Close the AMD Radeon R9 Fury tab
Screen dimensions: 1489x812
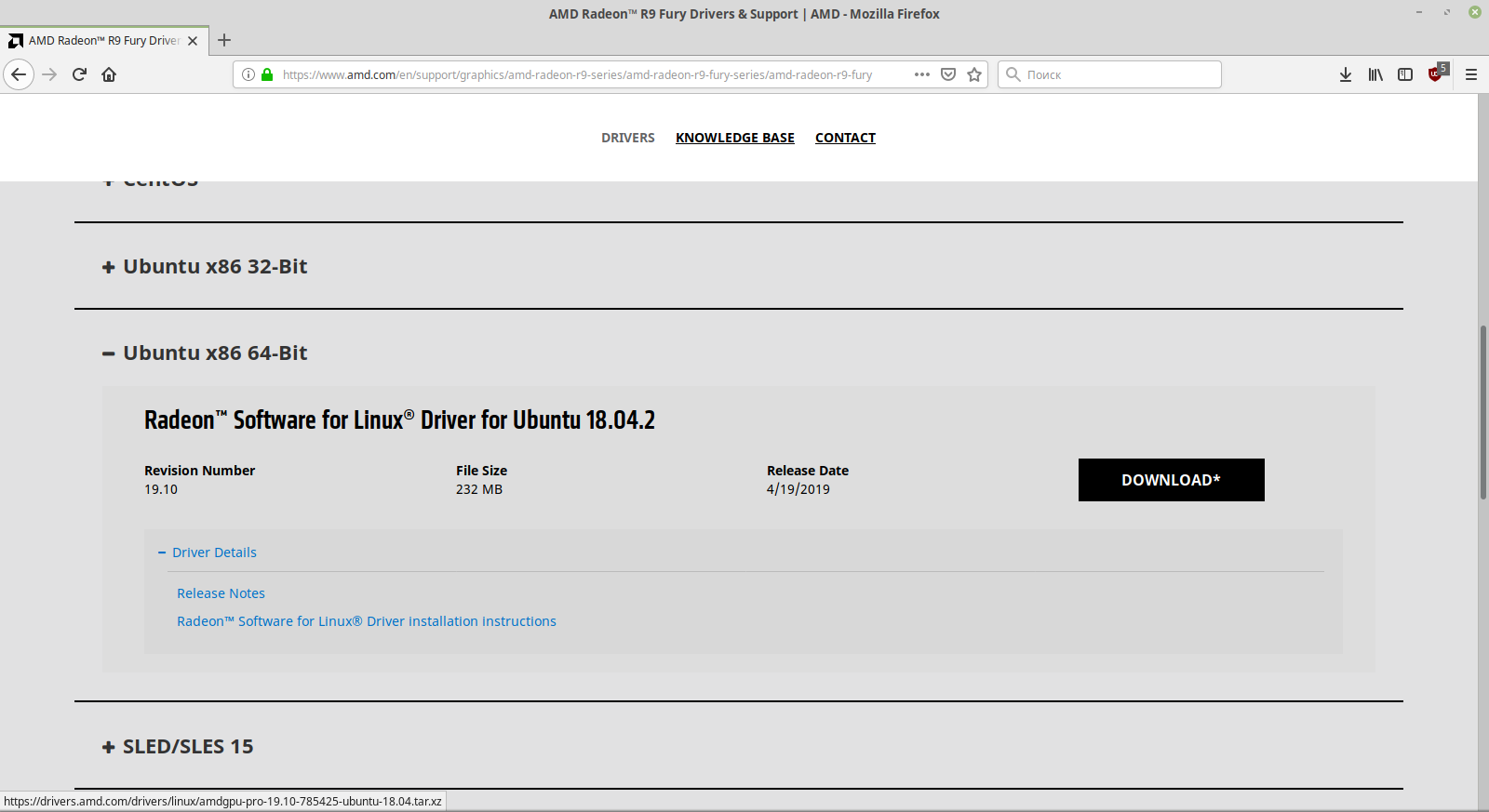tap(193, 41)
